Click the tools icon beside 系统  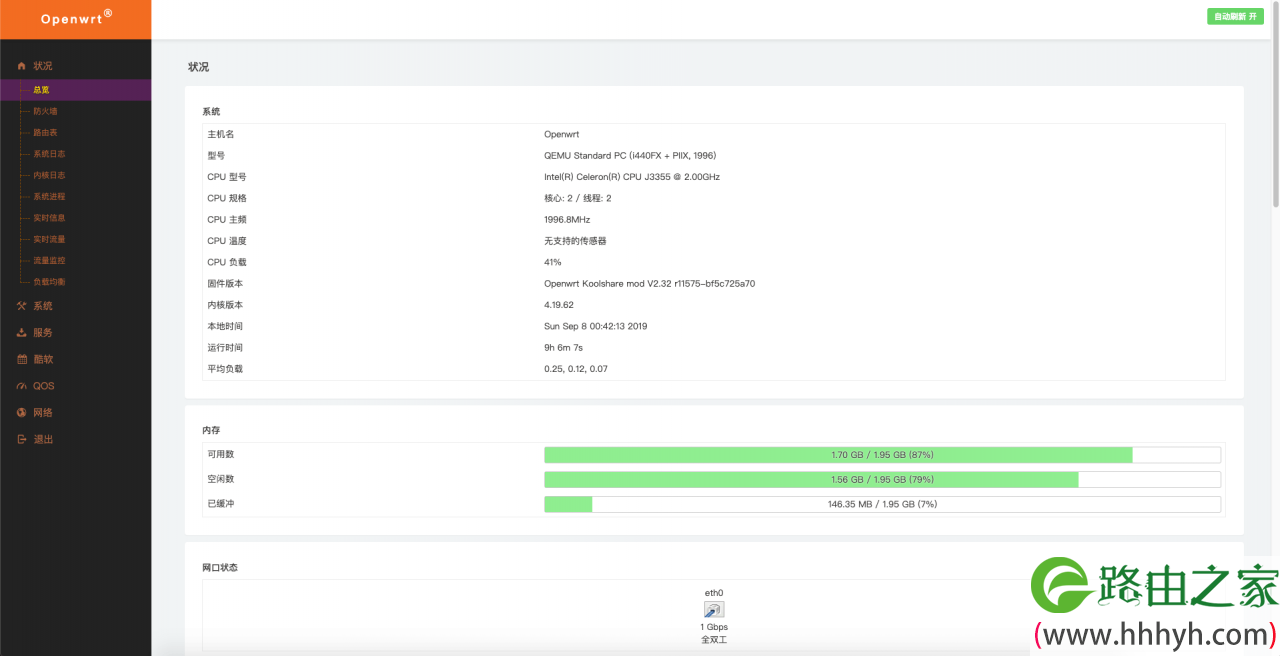click(x=21, y=306)
